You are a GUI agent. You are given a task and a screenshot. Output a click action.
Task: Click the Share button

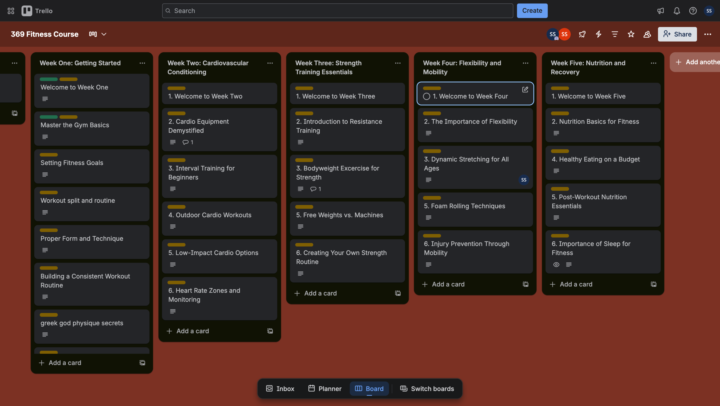(677, 34)
